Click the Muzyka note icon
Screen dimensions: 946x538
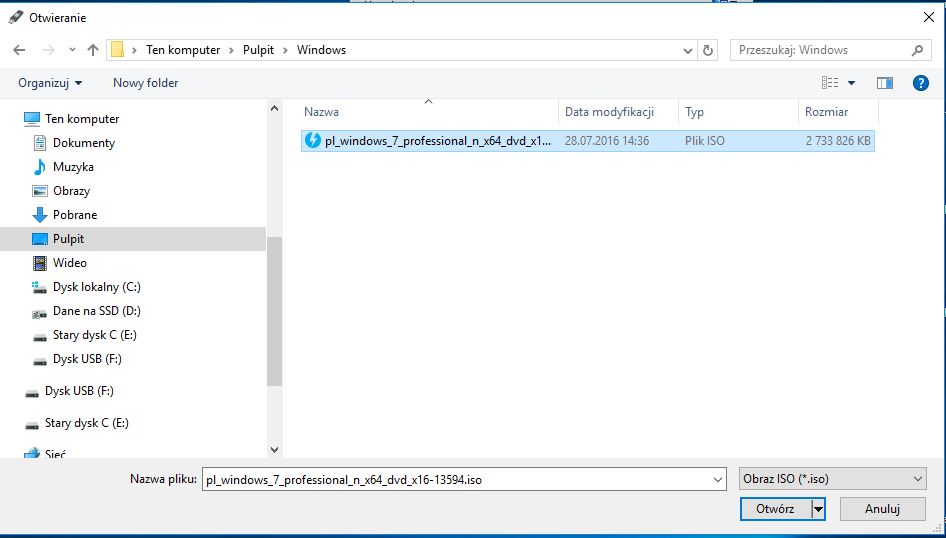[x=40, y=167]
